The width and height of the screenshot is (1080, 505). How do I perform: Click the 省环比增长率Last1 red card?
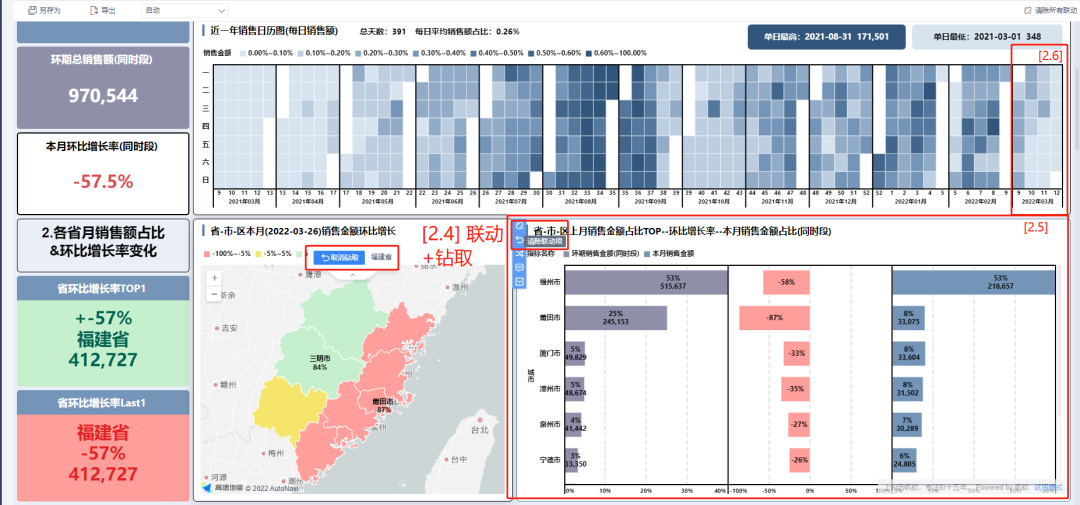tap(101, 445)
